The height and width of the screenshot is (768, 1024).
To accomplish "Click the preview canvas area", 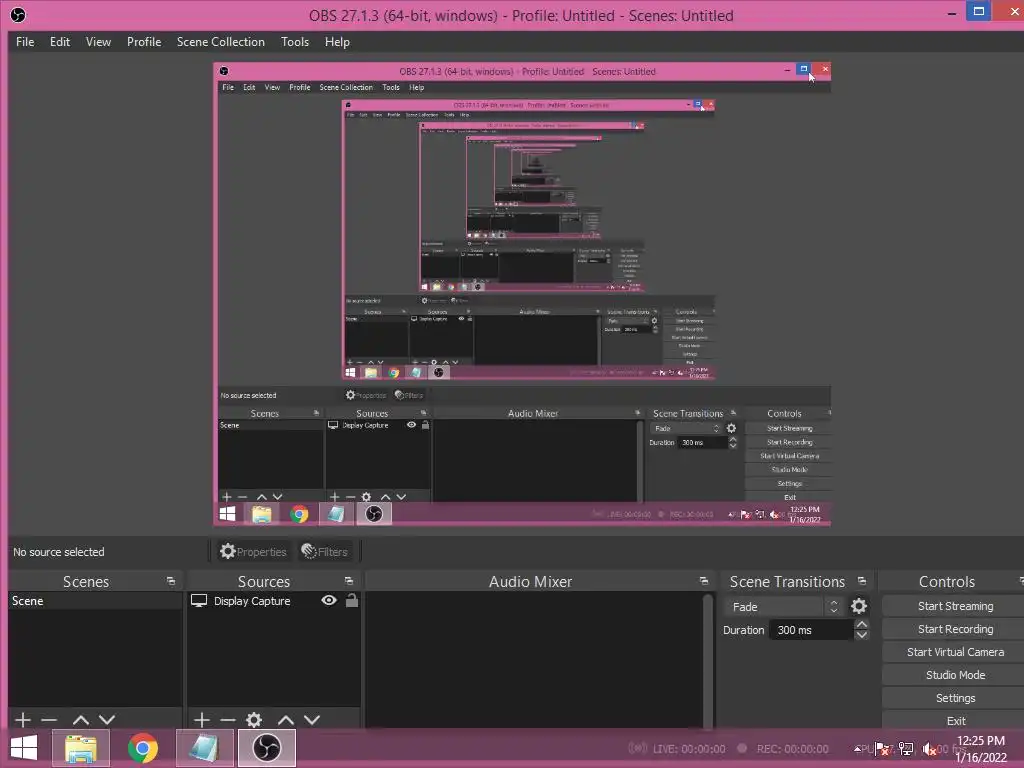I will pyautogui.click(x=522, y=294).
